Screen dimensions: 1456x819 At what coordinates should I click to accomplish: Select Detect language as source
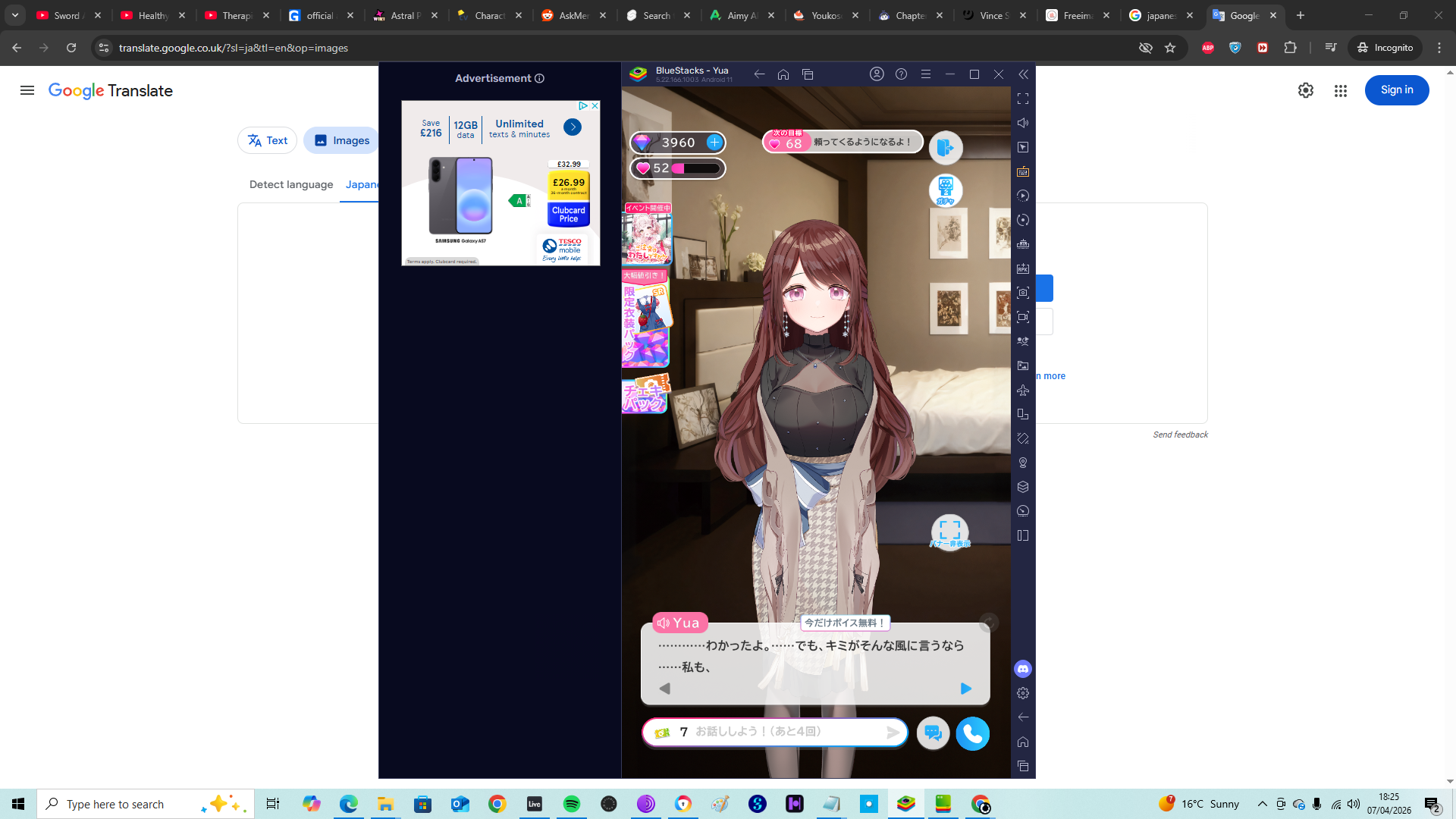coord(291,184)
